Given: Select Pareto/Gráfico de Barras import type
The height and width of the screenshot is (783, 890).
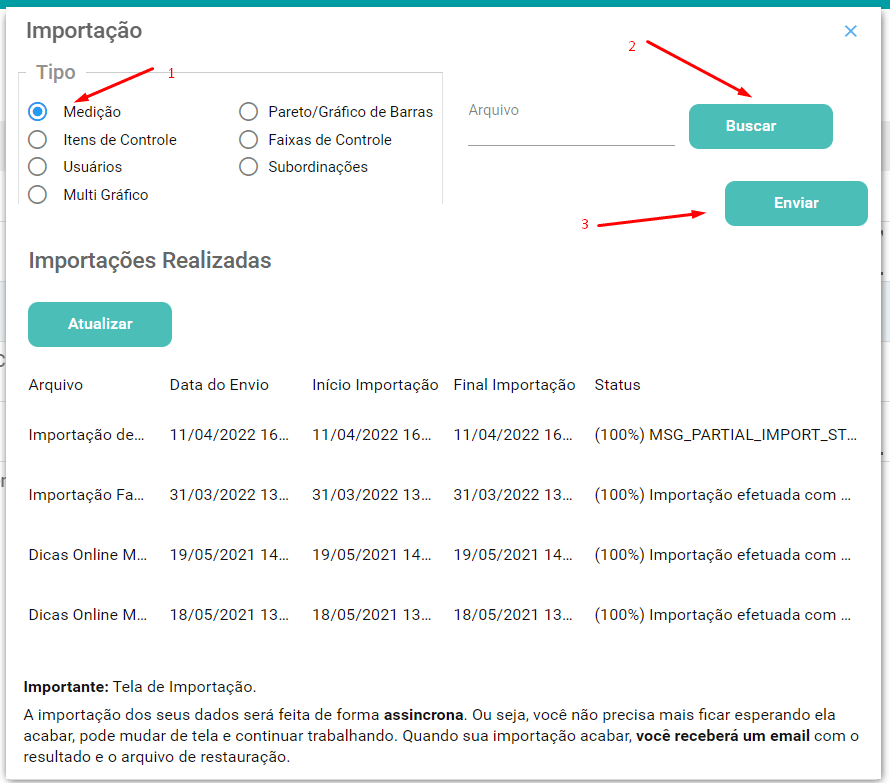Looking at the screenshot, I should pyautogui.click(x=248, y=112).
